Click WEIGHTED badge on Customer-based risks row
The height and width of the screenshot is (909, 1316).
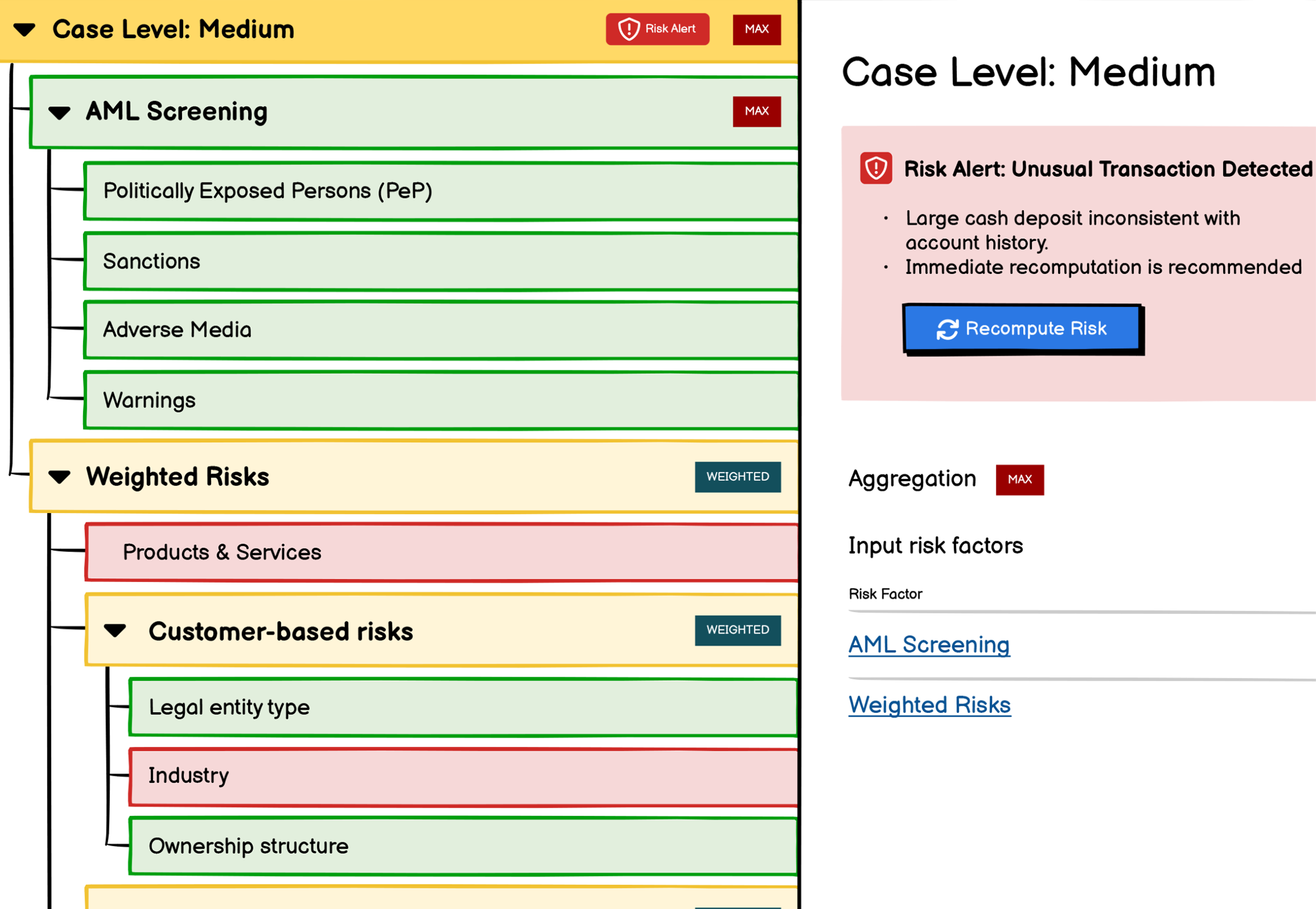(737, 630)
